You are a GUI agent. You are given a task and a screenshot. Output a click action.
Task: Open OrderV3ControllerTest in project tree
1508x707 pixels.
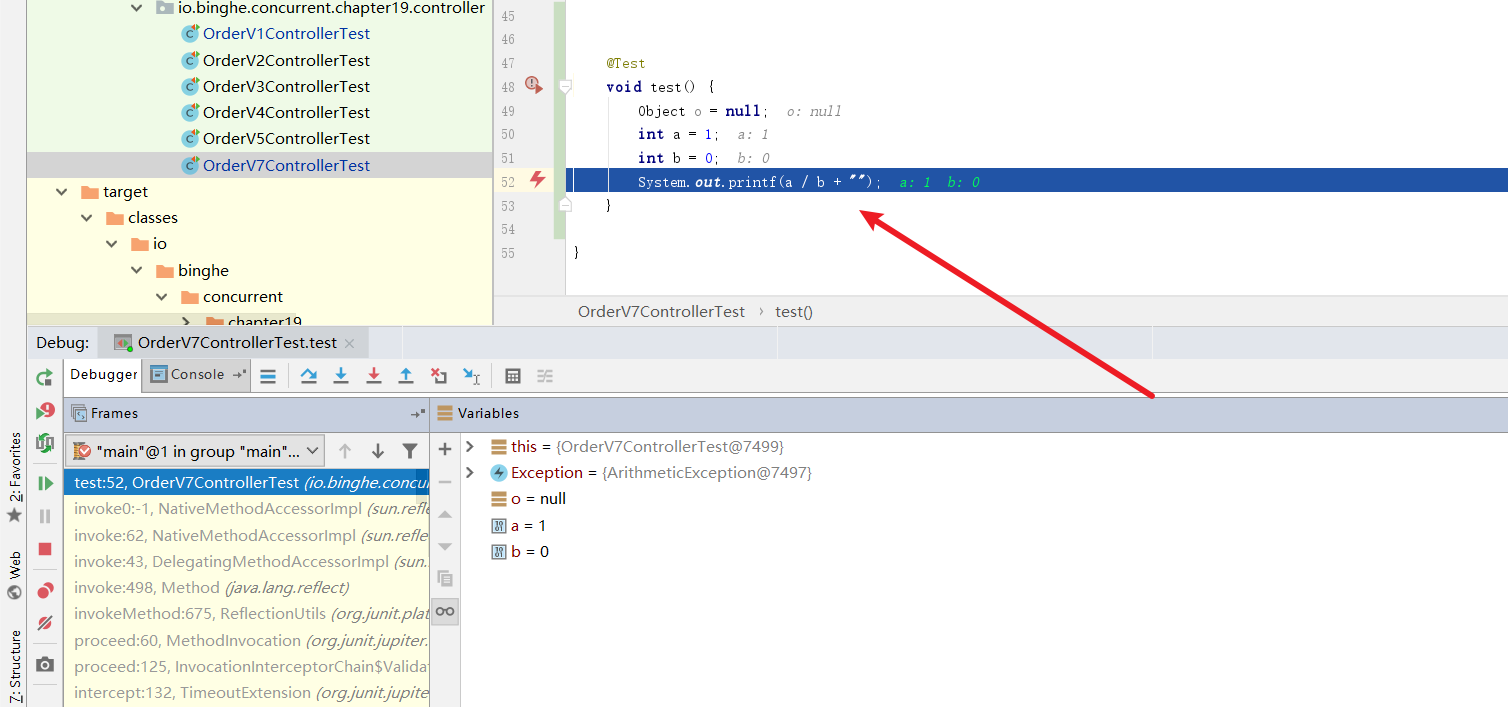286,87
